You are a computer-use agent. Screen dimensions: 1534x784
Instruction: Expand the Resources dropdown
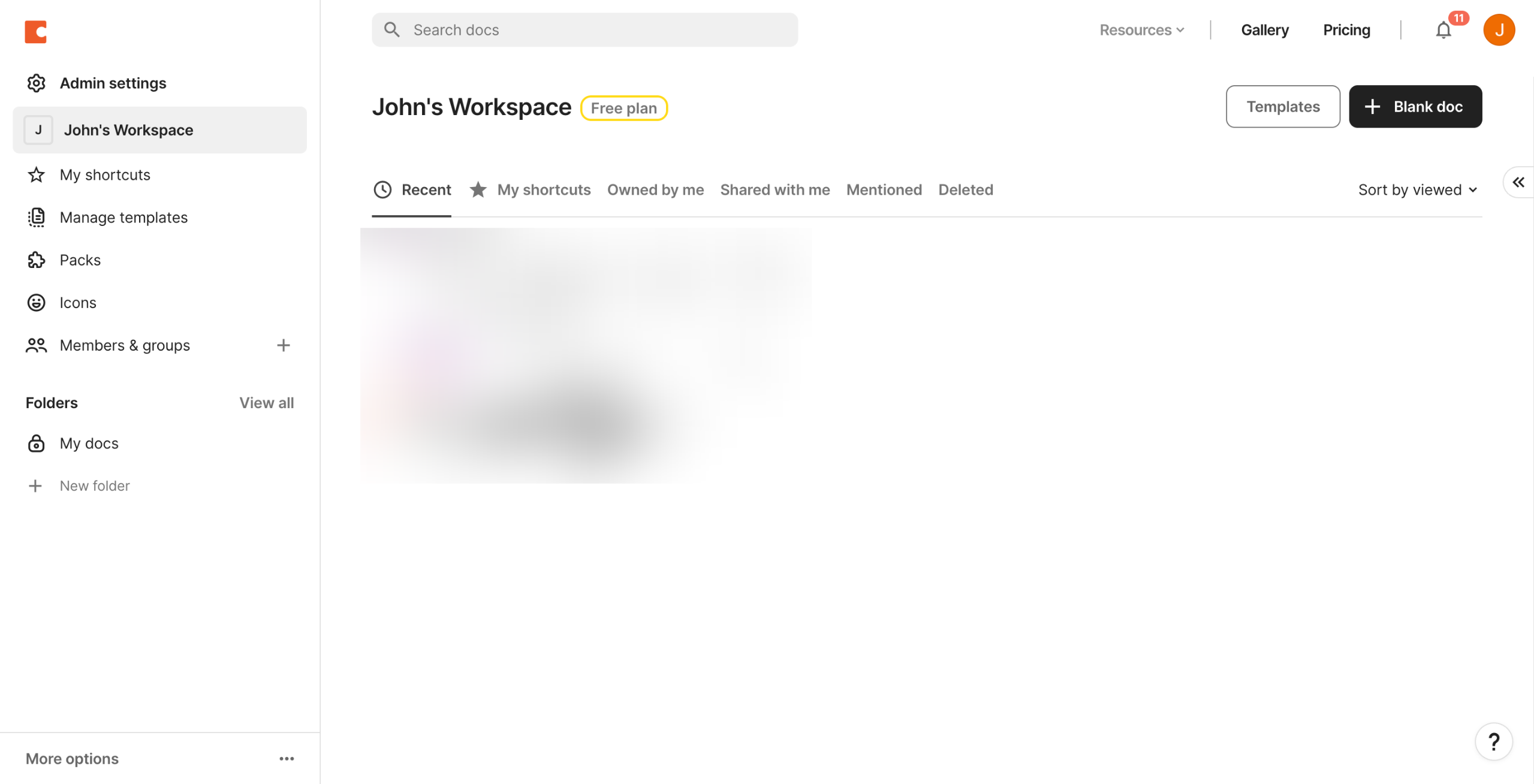[x=1141, y=30]
